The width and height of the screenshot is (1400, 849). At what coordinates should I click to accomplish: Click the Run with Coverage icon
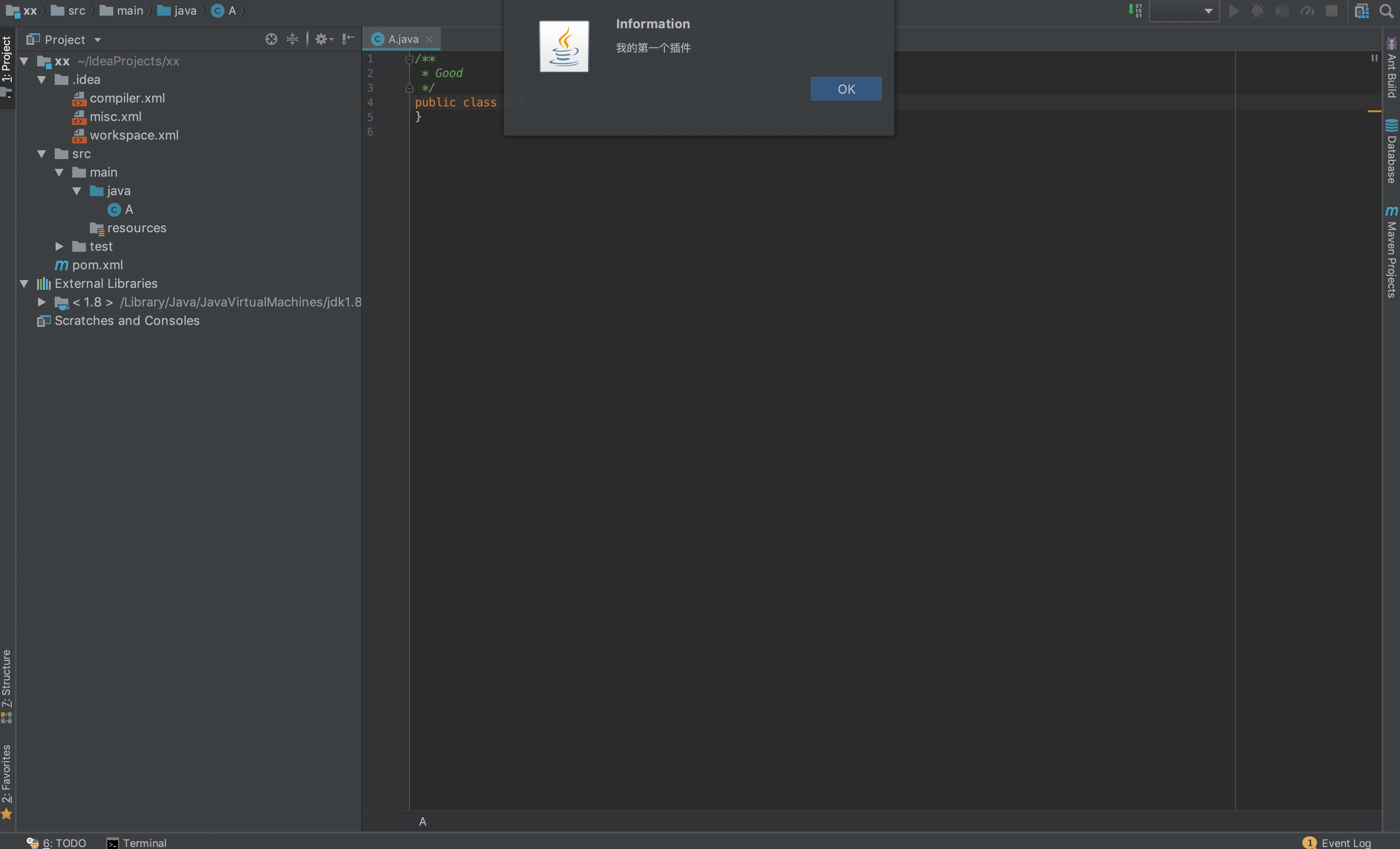point(1282,11)
